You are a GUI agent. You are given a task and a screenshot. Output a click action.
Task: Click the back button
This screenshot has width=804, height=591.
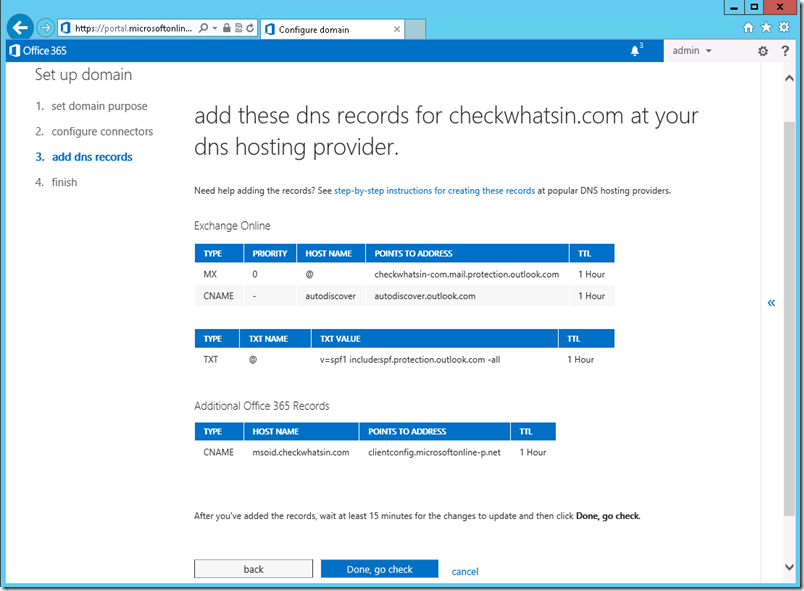coord(253,569)
